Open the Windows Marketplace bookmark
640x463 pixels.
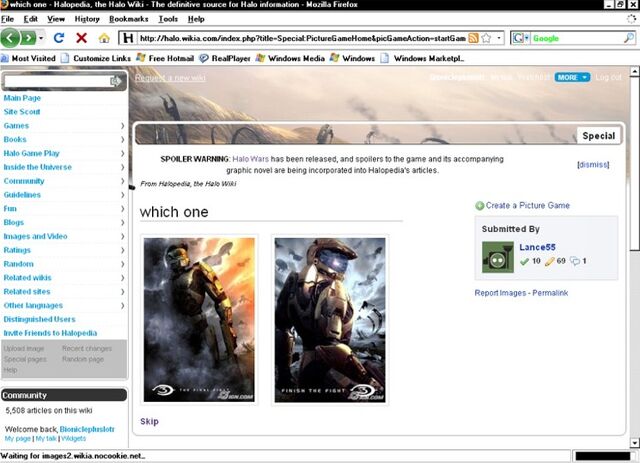click(422, 58)
